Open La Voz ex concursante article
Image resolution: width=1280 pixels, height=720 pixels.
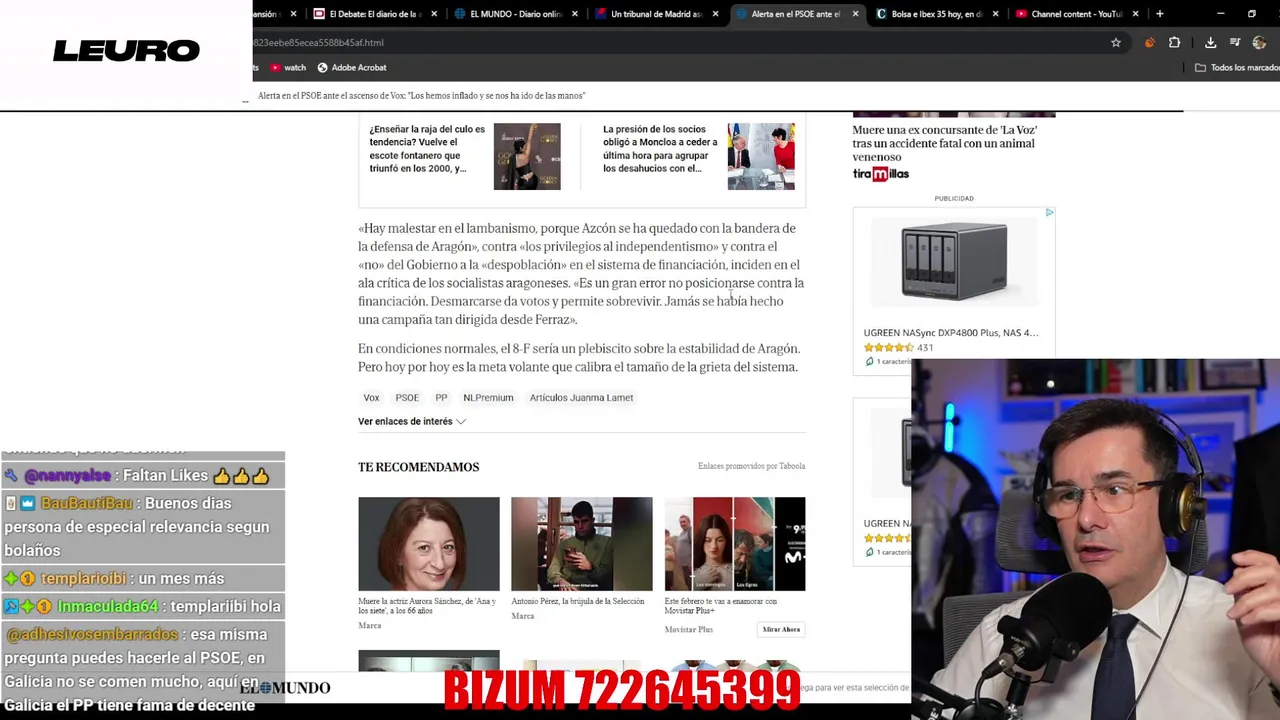(945, 143)
